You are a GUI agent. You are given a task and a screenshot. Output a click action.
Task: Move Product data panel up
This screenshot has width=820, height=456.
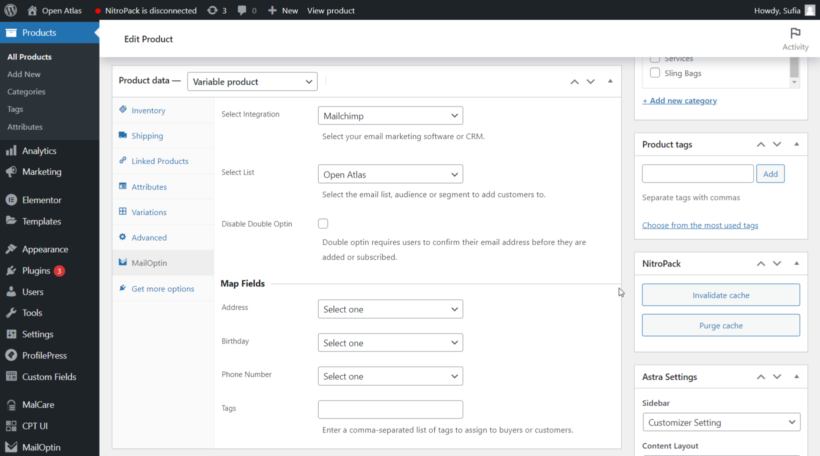[x=574, y=82]
